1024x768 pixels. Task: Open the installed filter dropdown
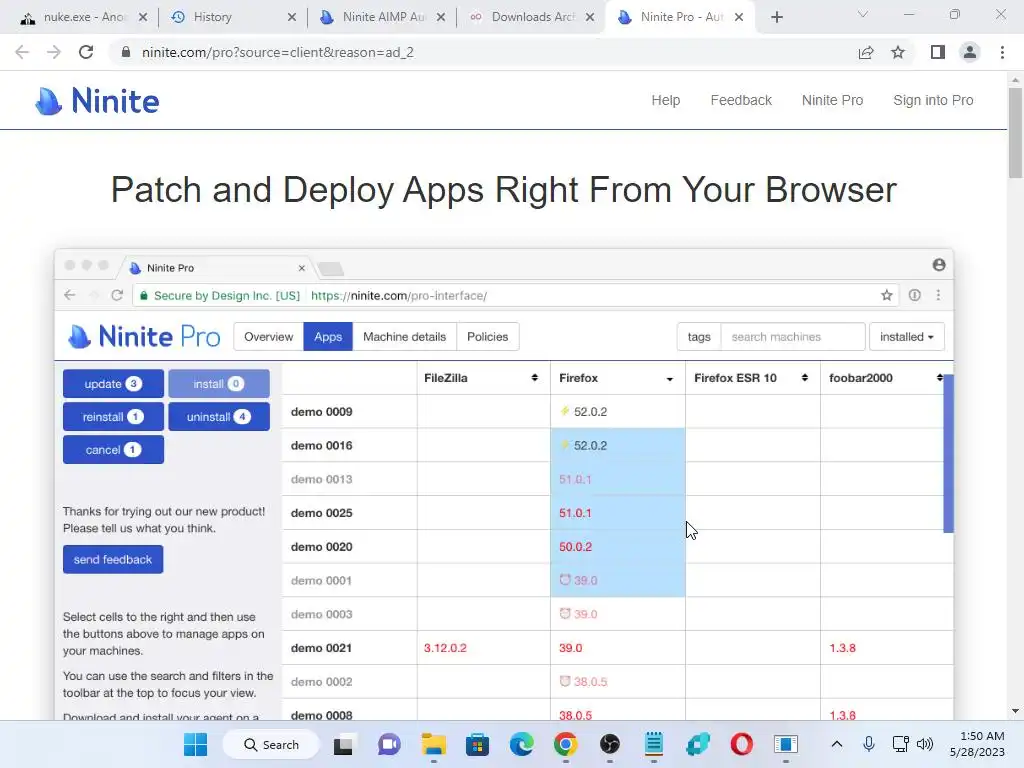906,337
